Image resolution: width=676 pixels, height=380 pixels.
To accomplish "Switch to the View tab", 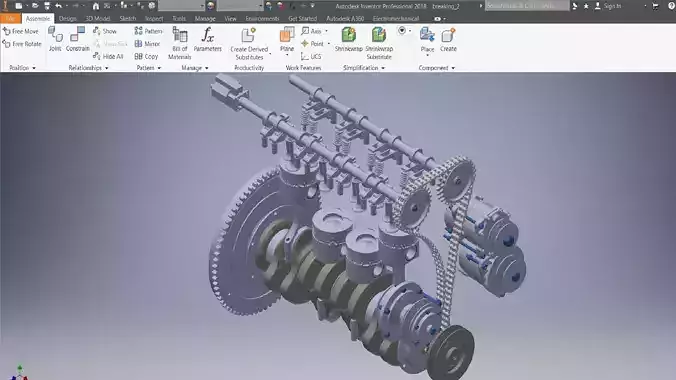I will click(230, 19).
